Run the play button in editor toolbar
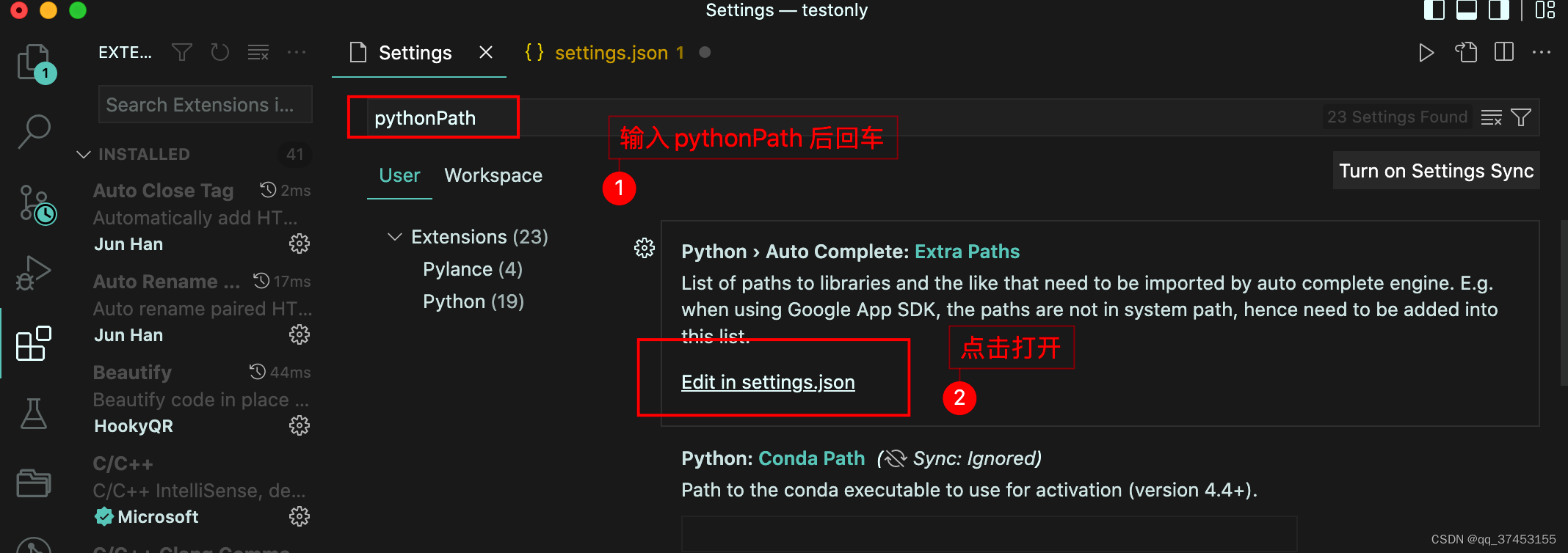The width and height of the screenshot is (1568, 553). [1426, 53]
